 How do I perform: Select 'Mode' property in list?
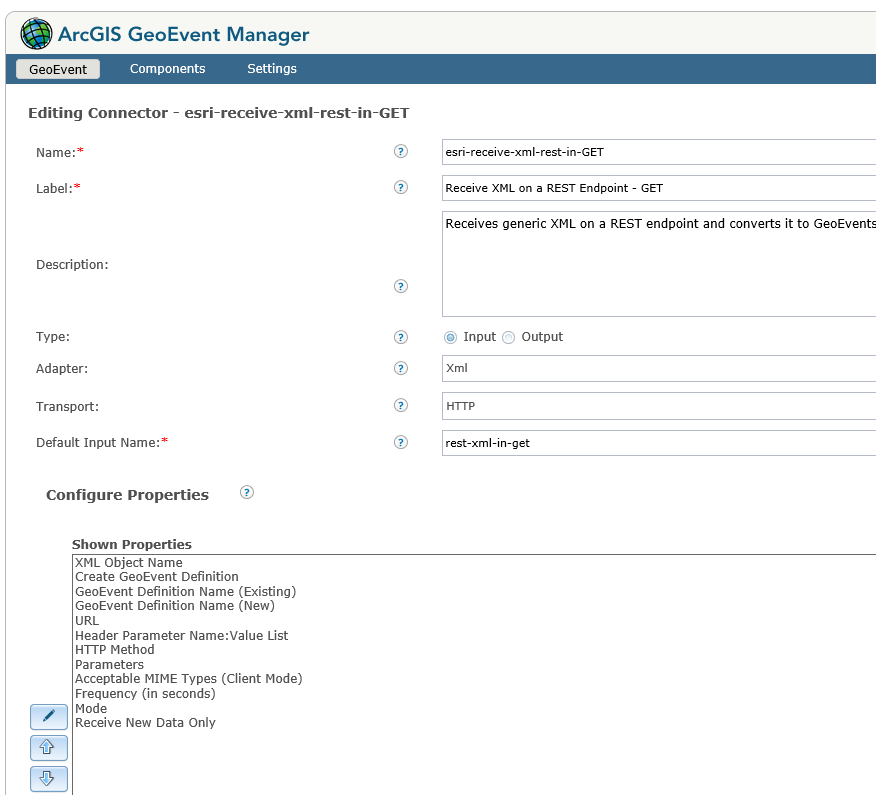coord(91,708)
